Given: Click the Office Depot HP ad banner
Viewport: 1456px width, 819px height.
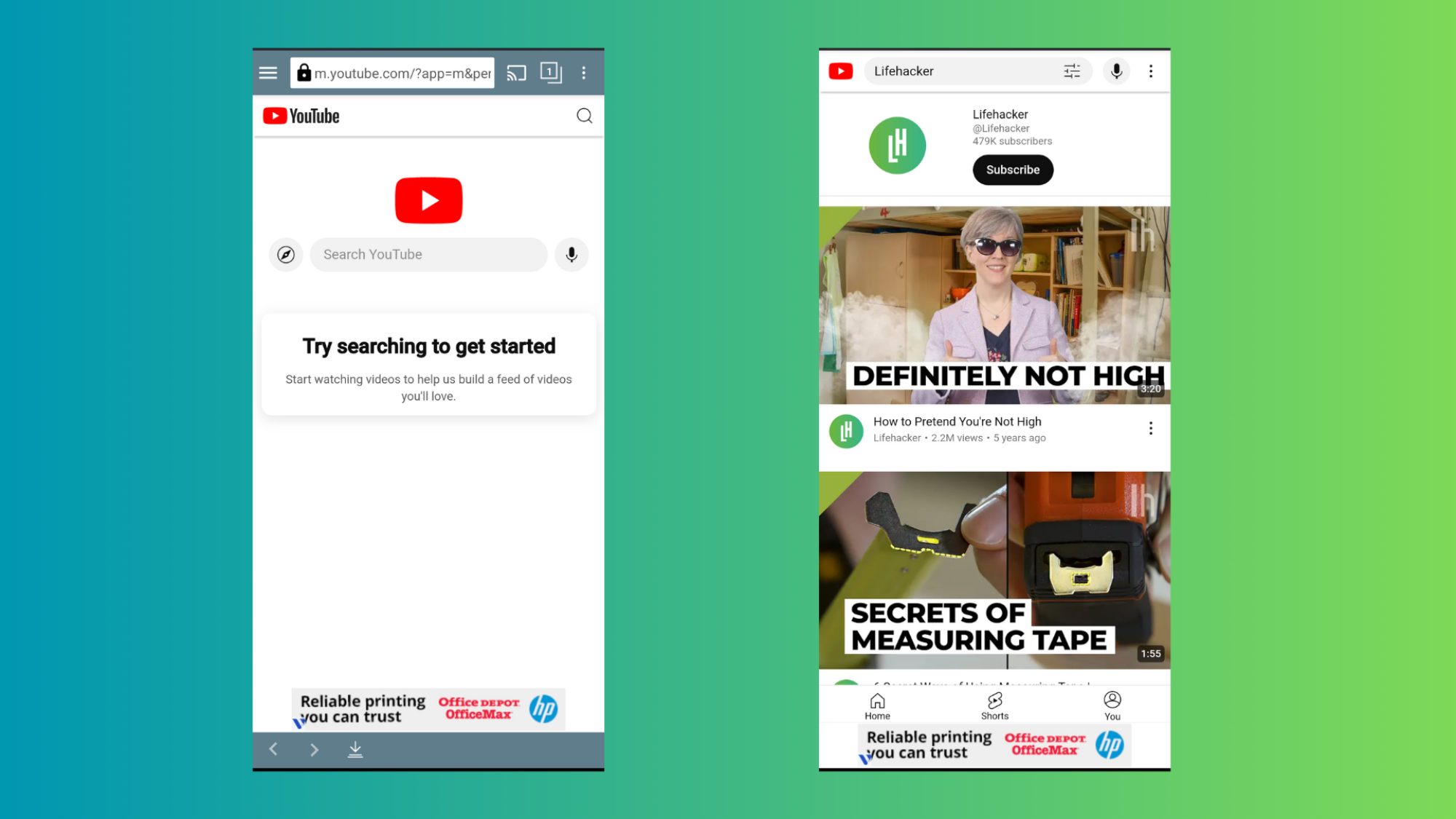Looking at the screenshot, I should 428,708.
